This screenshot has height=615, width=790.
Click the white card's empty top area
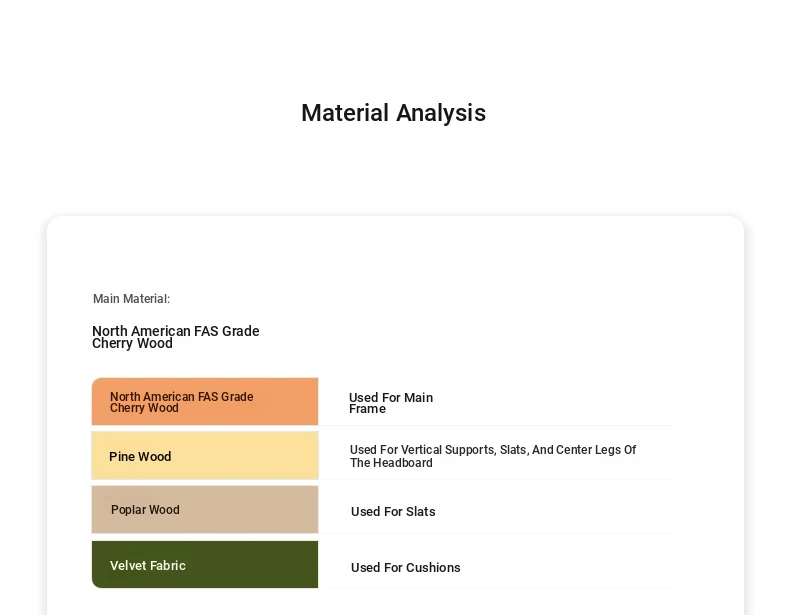(x=395, y=247)
